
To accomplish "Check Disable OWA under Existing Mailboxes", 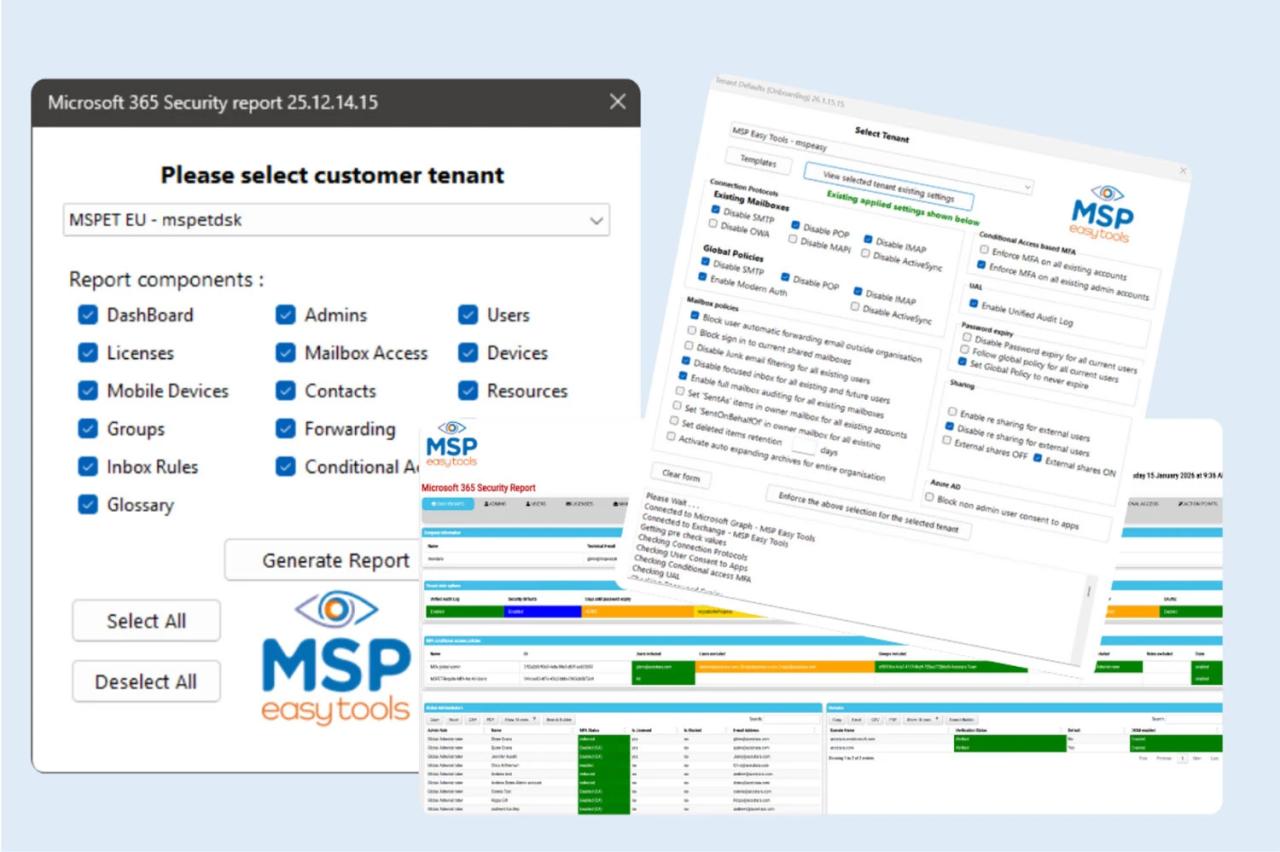I will click(x=713, y=223).
